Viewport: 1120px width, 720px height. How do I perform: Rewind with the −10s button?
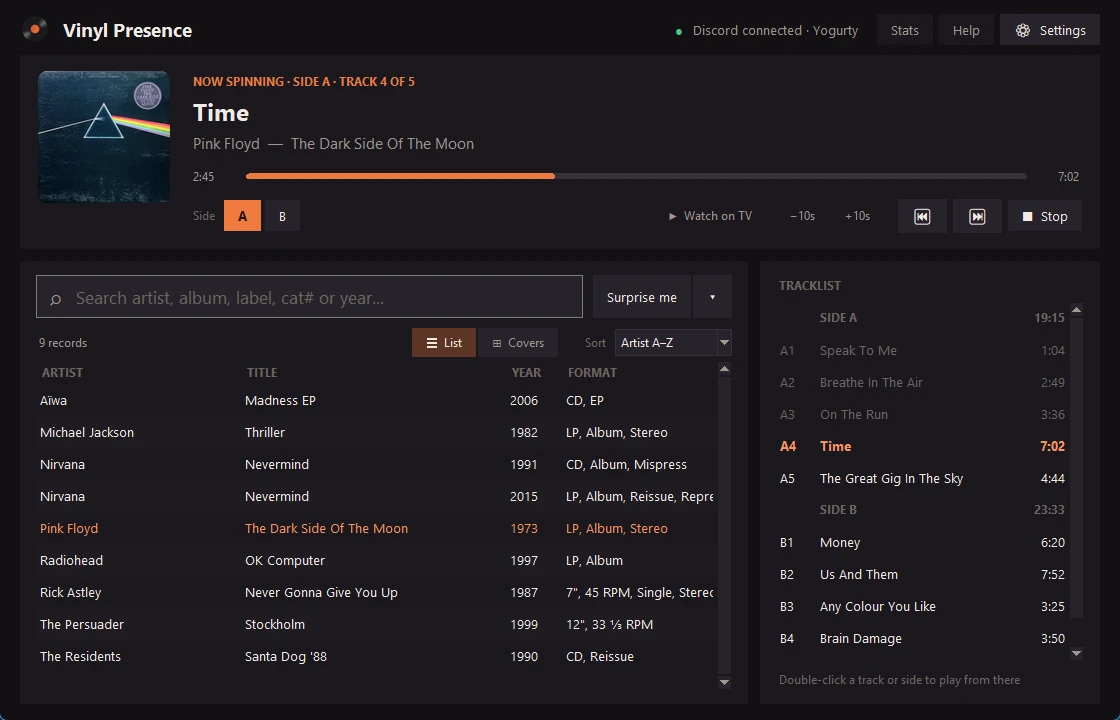click(802, 216)
